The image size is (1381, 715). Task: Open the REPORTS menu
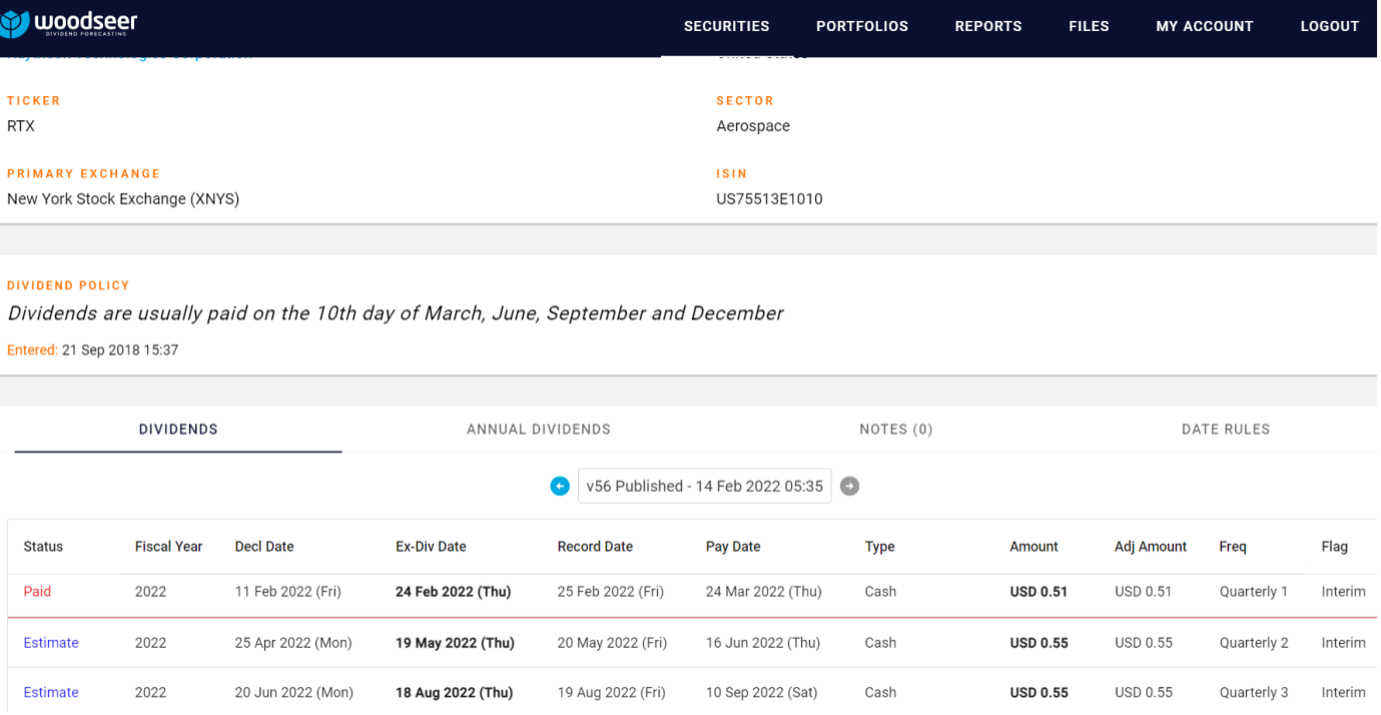pyautogui.click(x=988, y=27)
